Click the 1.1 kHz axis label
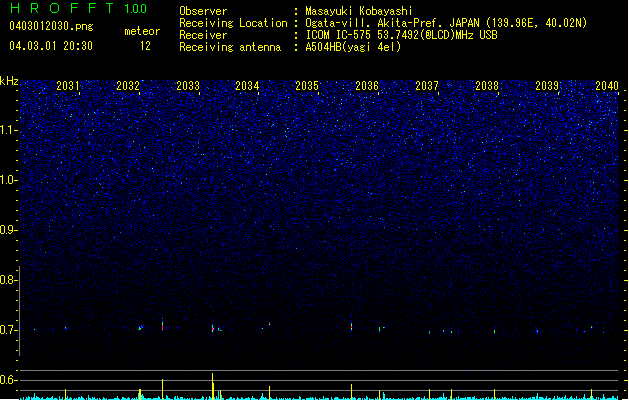The width and height of the screenshot is (629, 400). click(8, 130)
